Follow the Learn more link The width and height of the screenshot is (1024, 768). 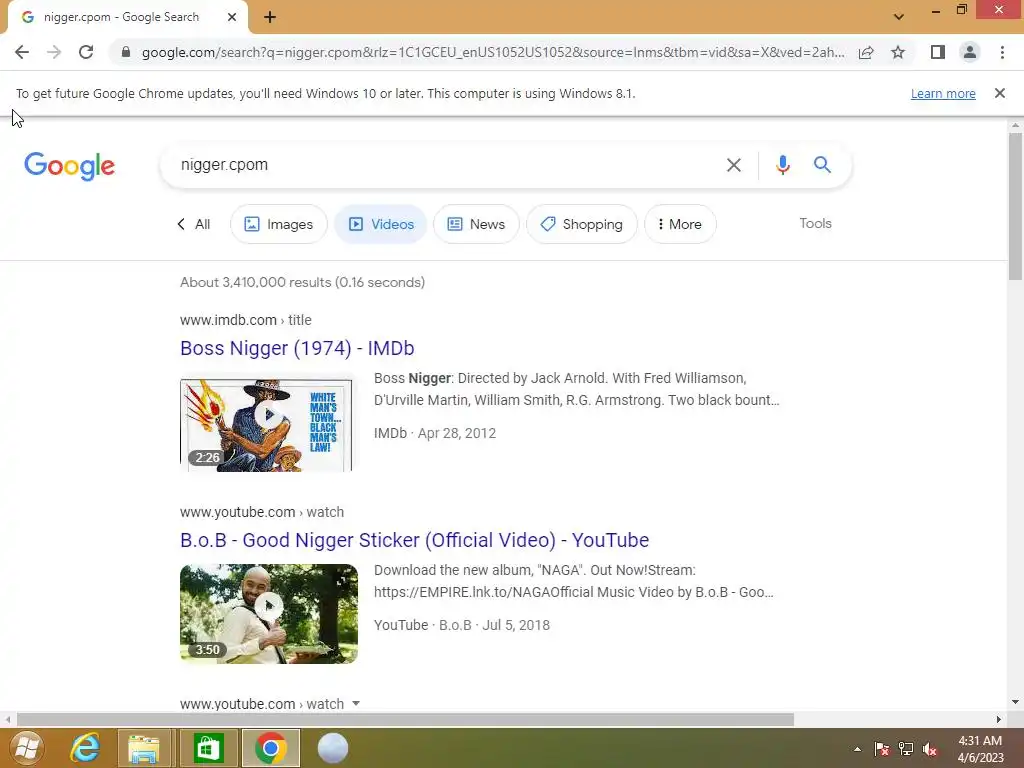942,93
